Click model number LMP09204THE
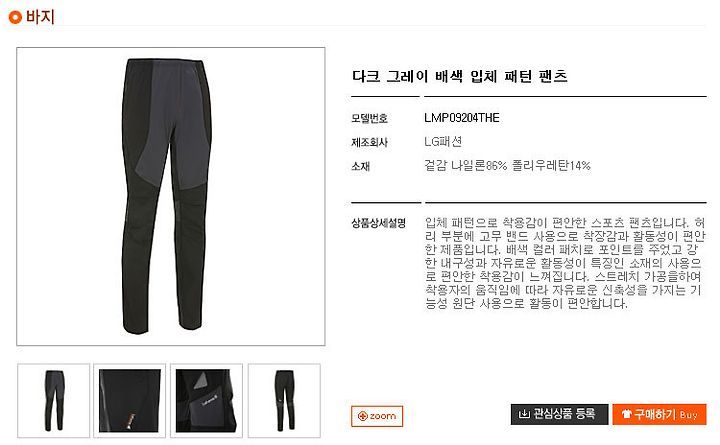 [462, 118]
